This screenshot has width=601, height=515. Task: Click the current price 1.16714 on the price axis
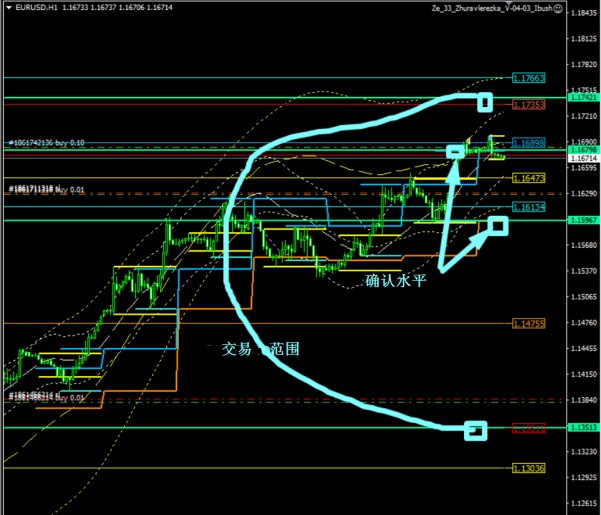point(582,159)
